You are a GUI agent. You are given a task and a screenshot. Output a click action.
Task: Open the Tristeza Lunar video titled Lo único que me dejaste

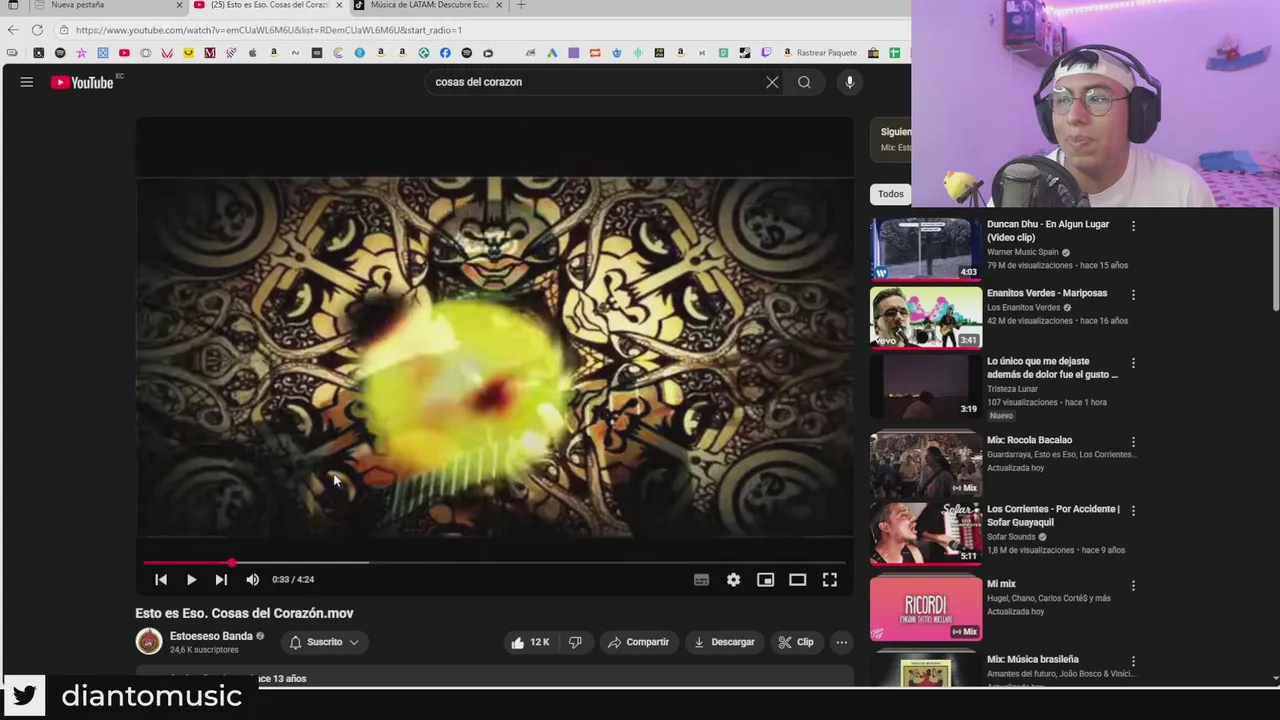(x=1052, y=367)
